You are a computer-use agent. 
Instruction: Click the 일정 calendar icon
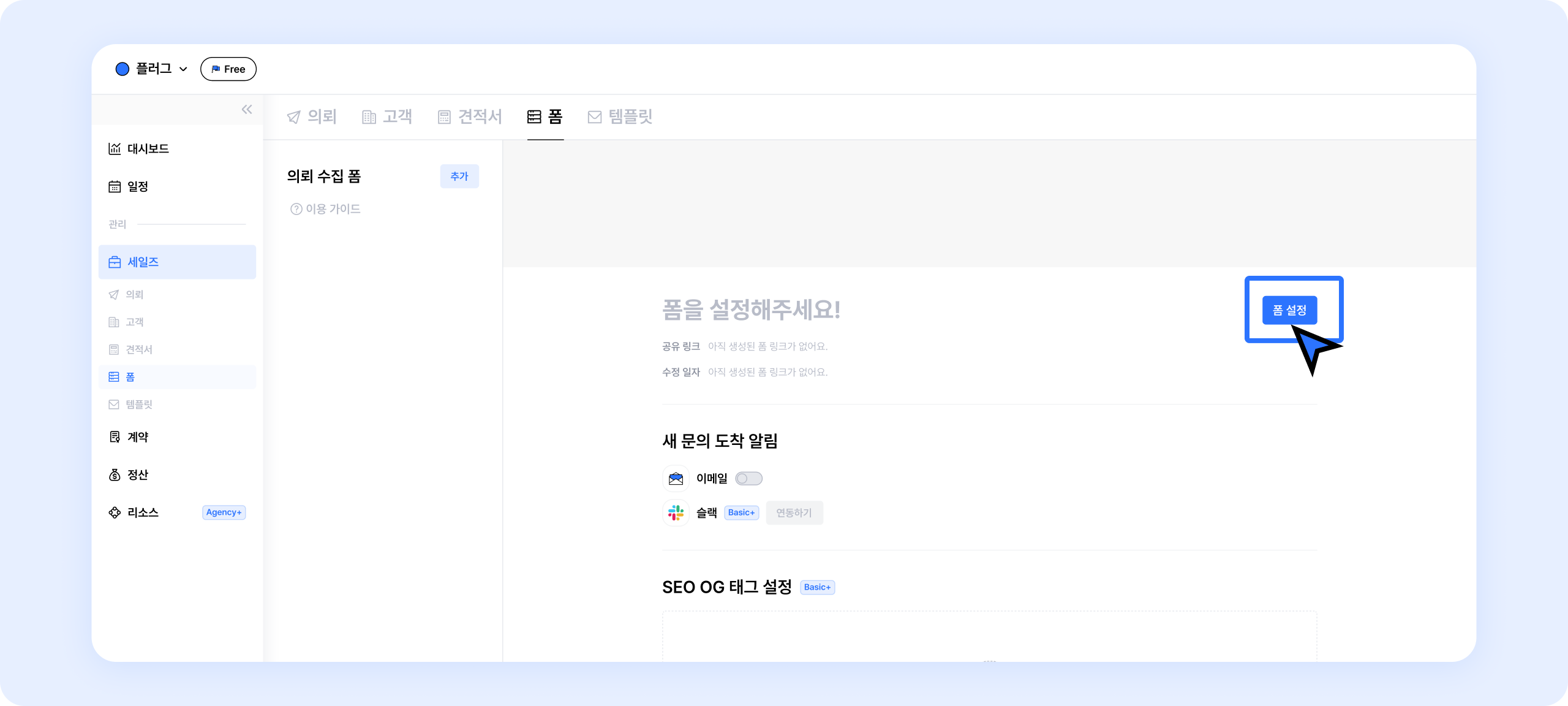point(115,187)
